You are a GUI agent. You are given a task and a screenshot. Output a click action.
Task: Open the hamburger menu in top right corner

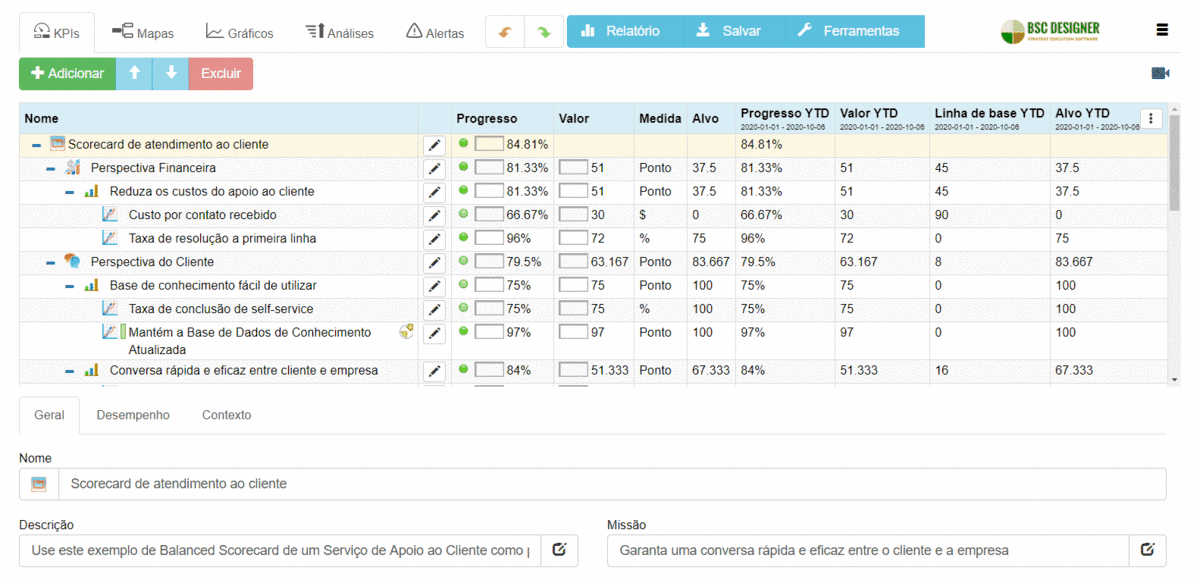[1161, 29]
